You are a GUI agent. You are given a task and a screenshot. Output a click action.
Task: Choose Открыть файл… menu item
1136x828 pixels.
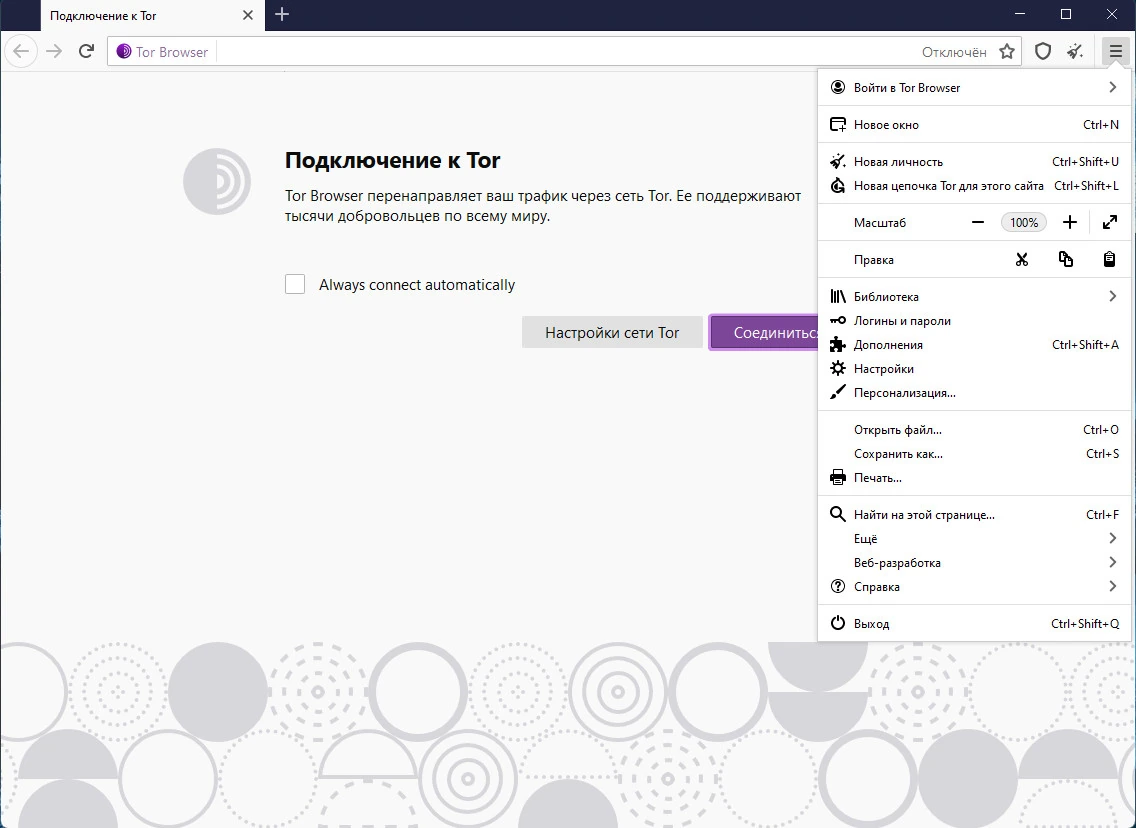[974, 430]
